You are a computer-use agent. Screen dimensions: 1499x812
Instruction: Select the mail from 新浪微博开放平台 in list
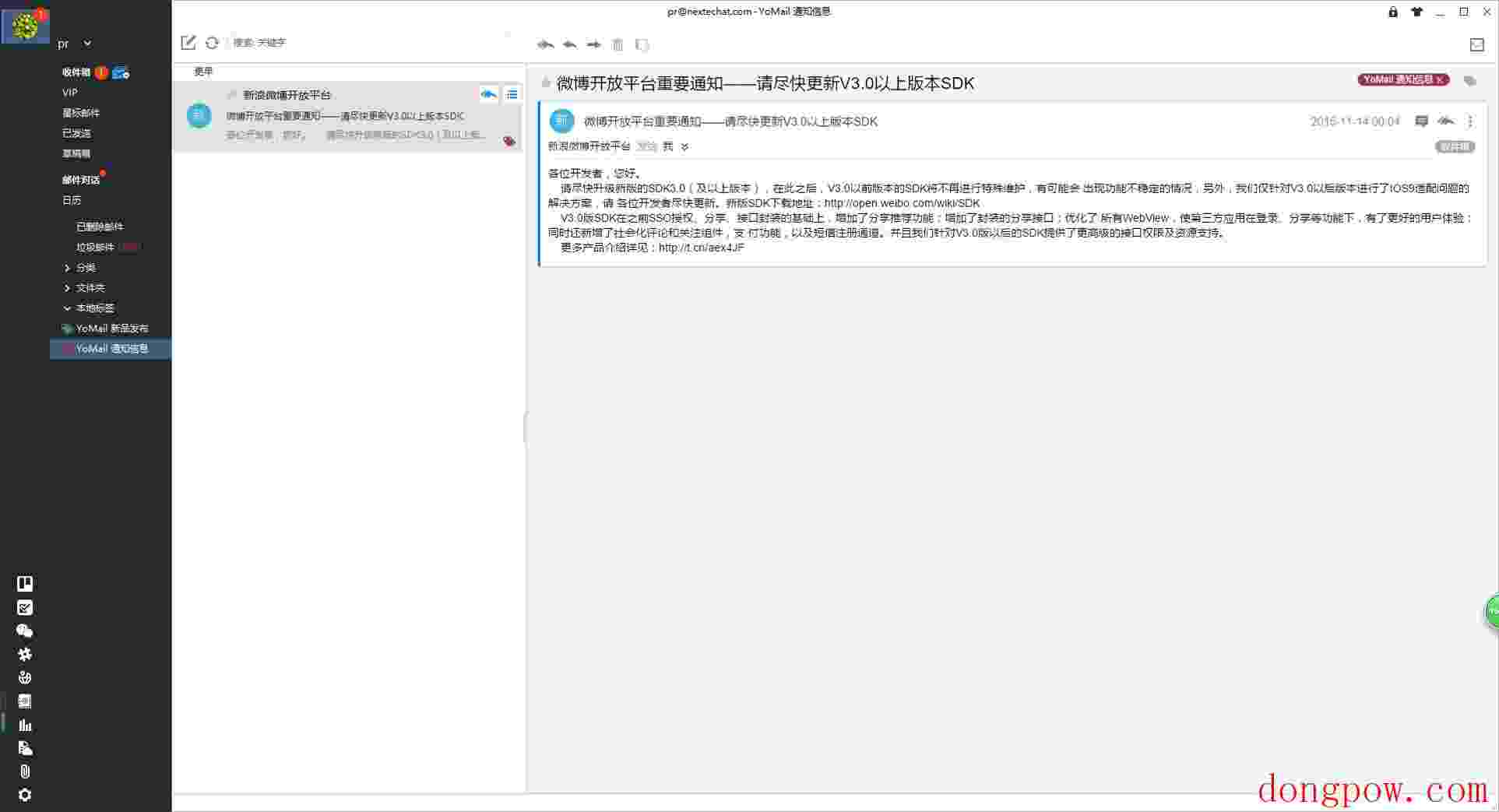pos(347,117)
